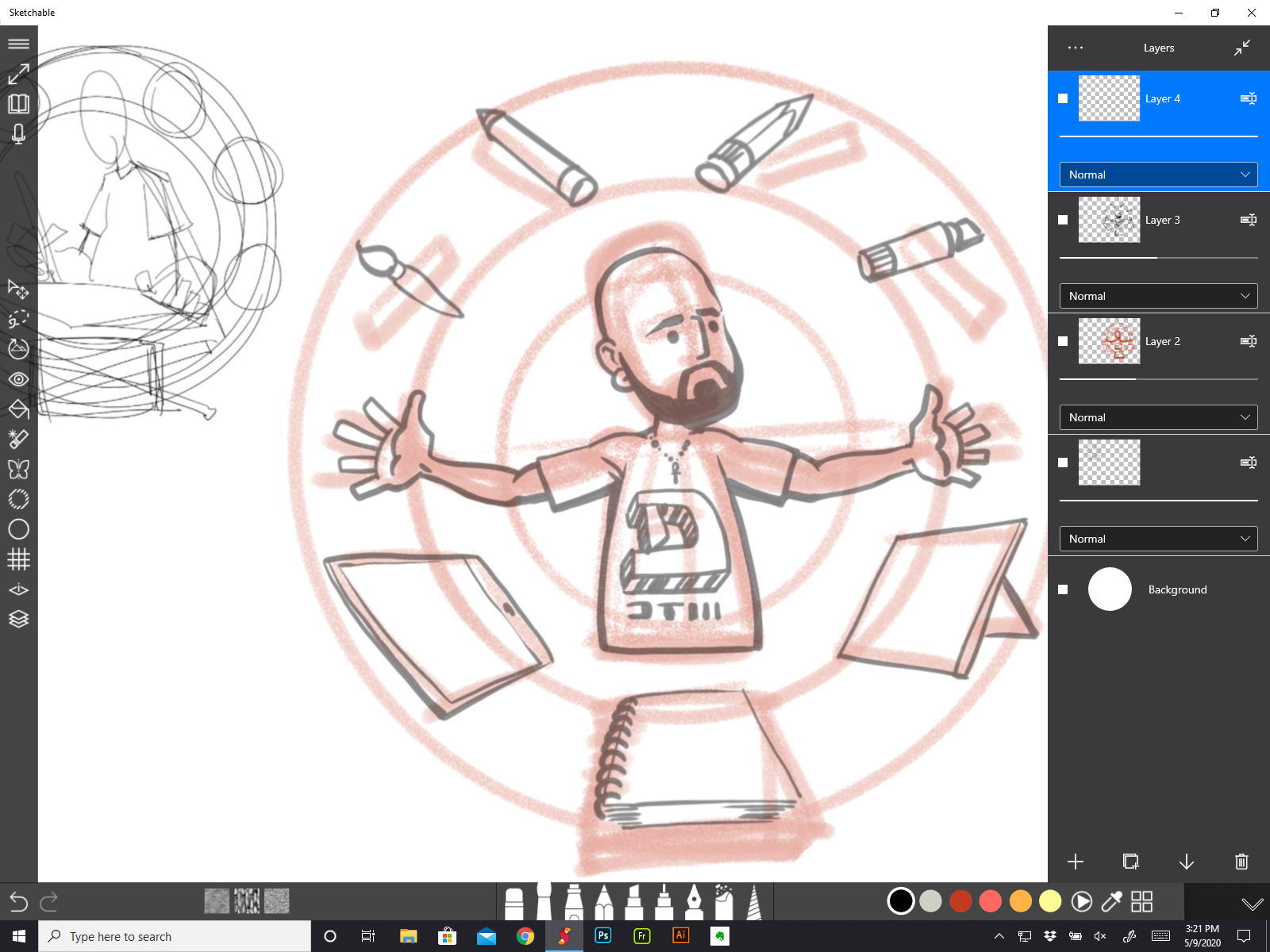
Task: Select the paint bucket fill tool
Action: [18, 409]
